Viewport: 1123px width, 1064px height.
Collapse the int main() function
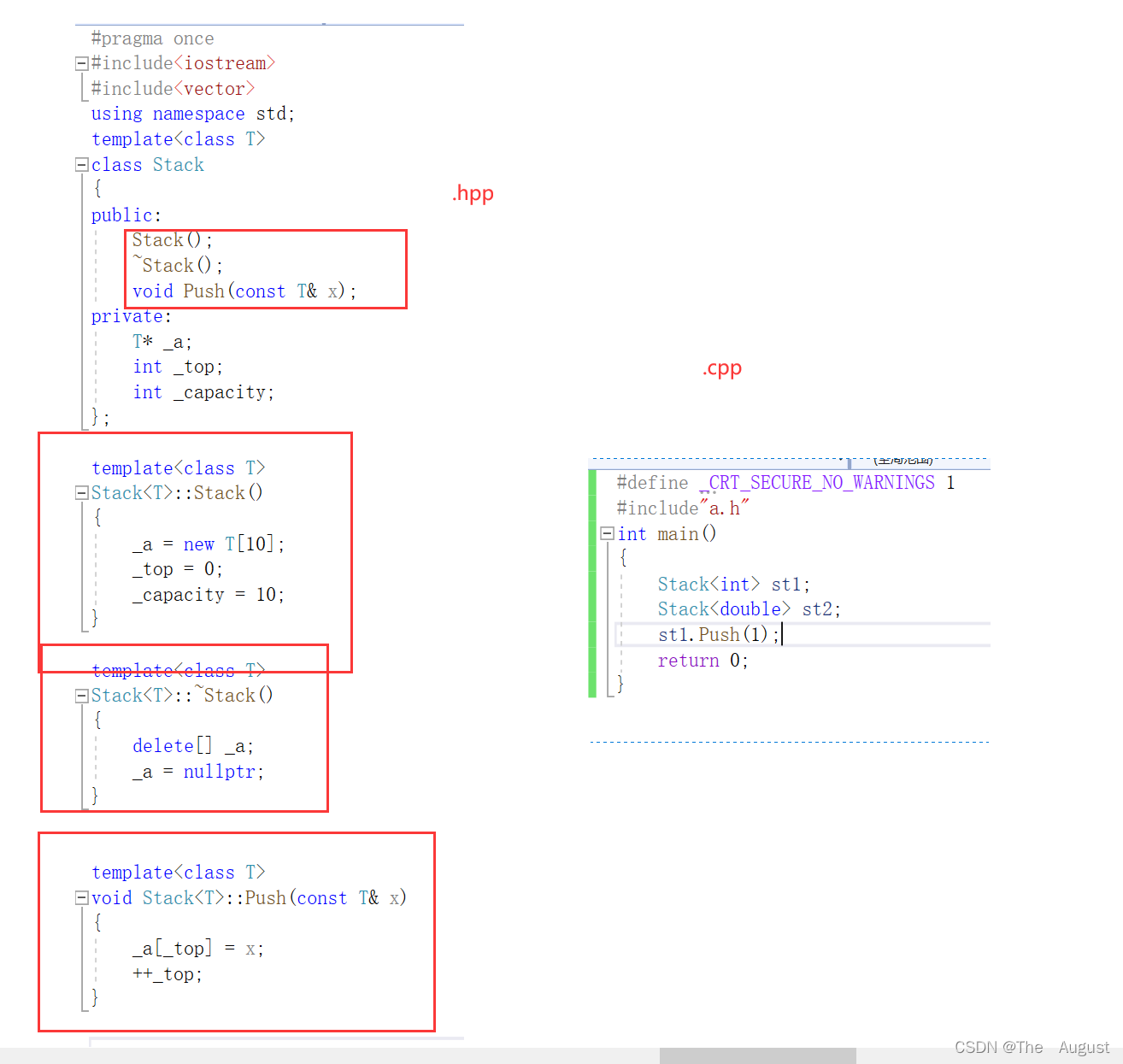click(x=607, y=533)
